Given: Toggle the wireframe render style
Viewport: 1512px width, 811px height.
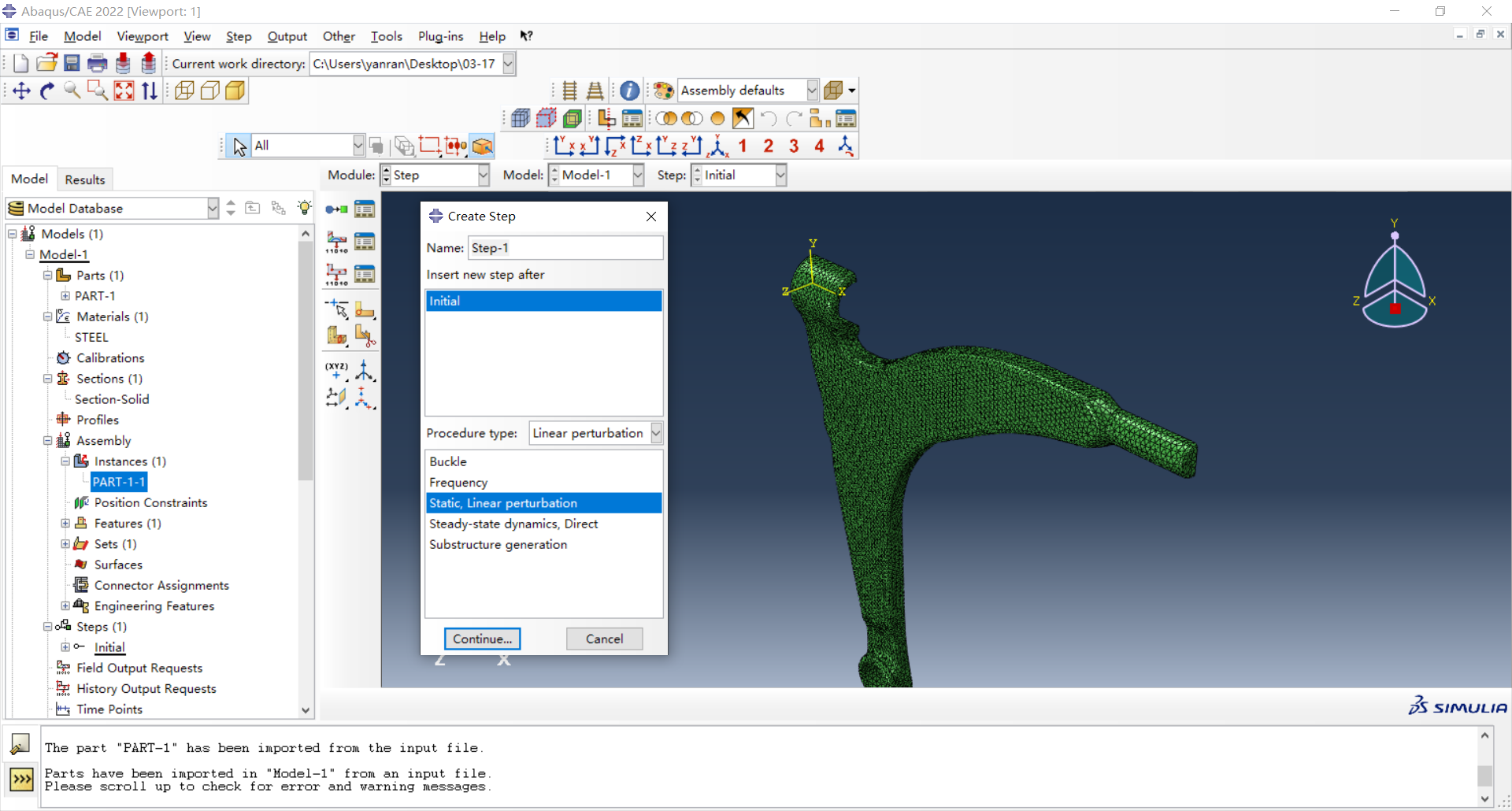Looking at the screenshot, I should [x=184, y=91].
